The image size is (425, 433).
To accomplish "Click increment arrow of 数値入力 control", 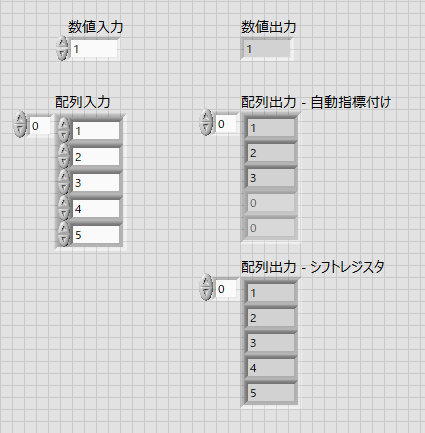I will (x=62, y=42).
